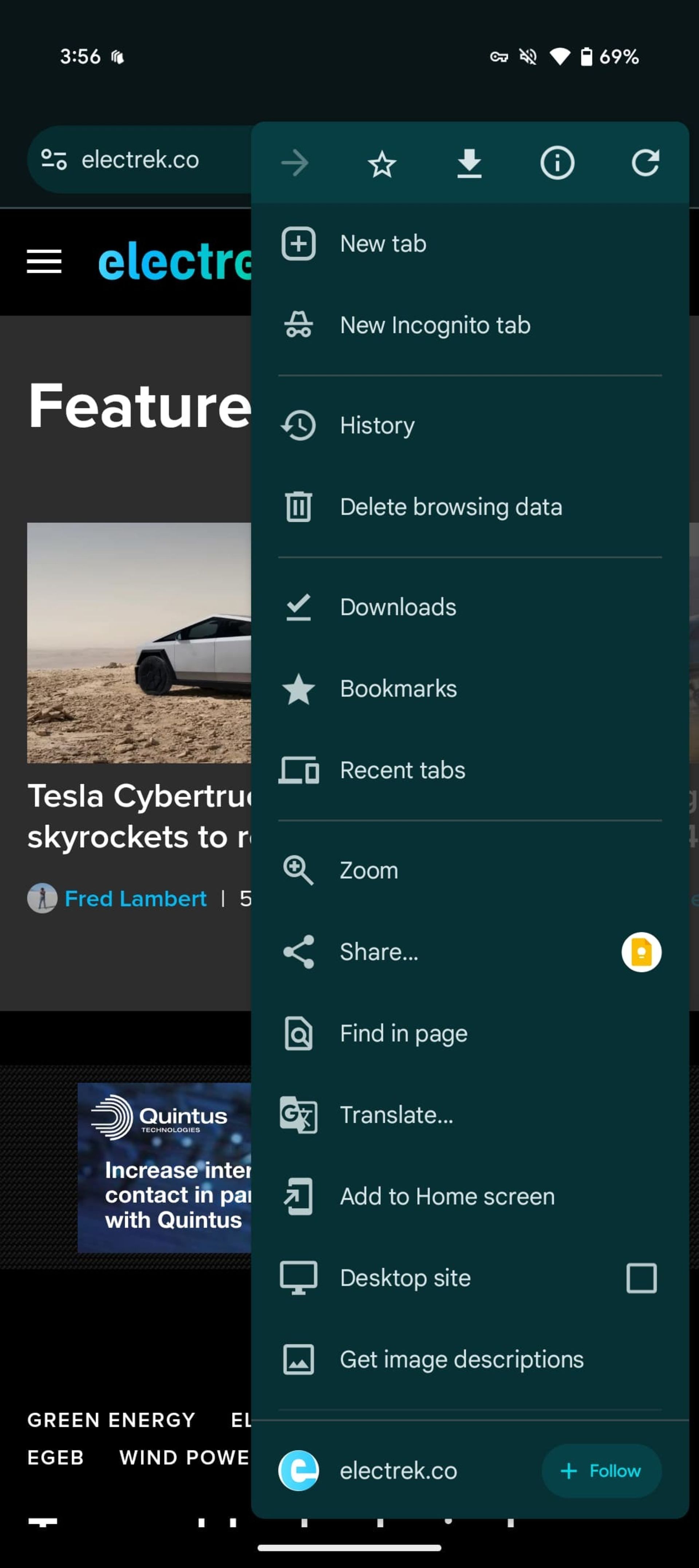
Task: Tap electrek.co label in menu footer
Action: [398, 1470]
